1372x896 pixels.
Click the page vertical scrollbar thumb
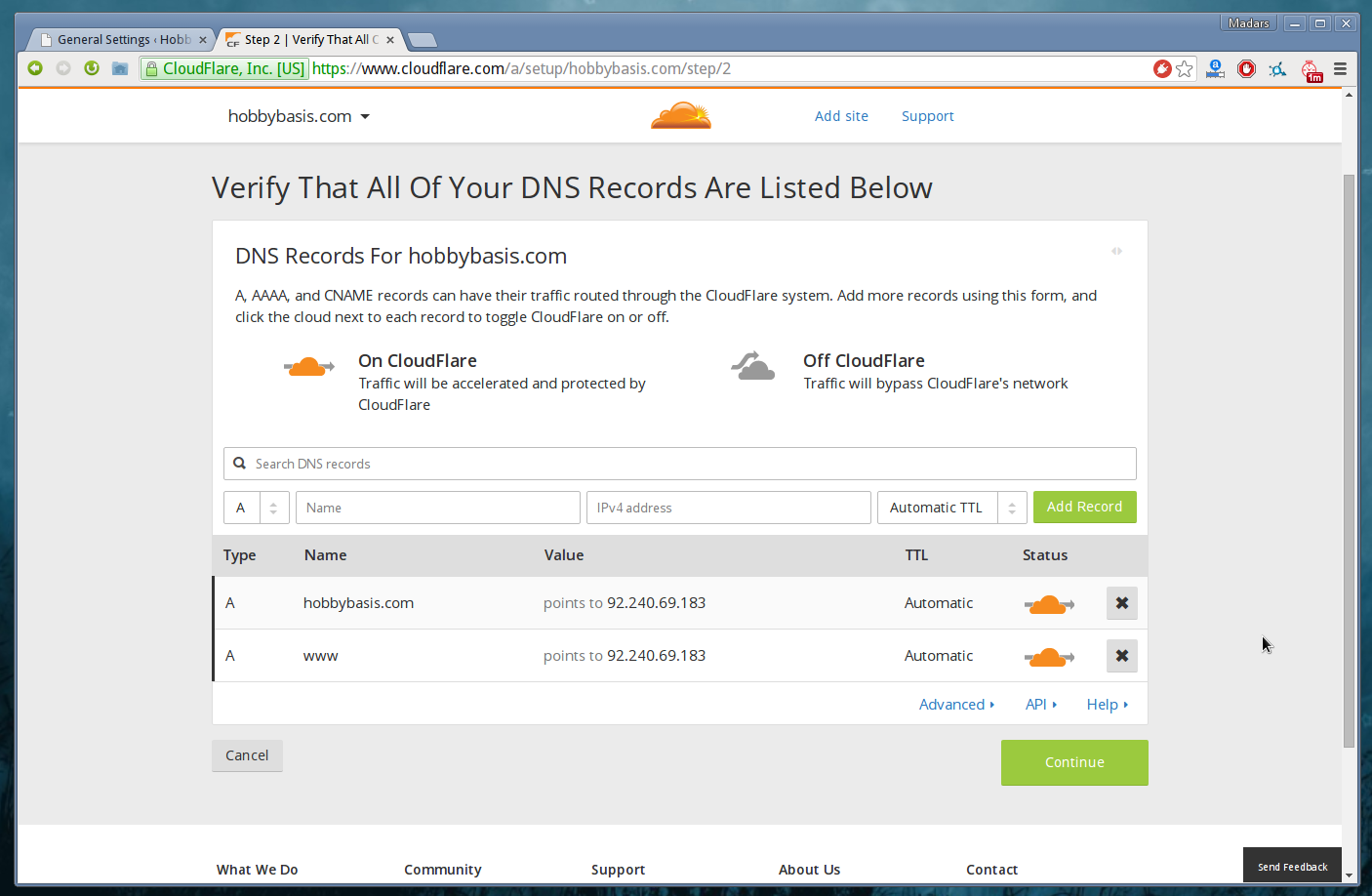(1349, 461)
